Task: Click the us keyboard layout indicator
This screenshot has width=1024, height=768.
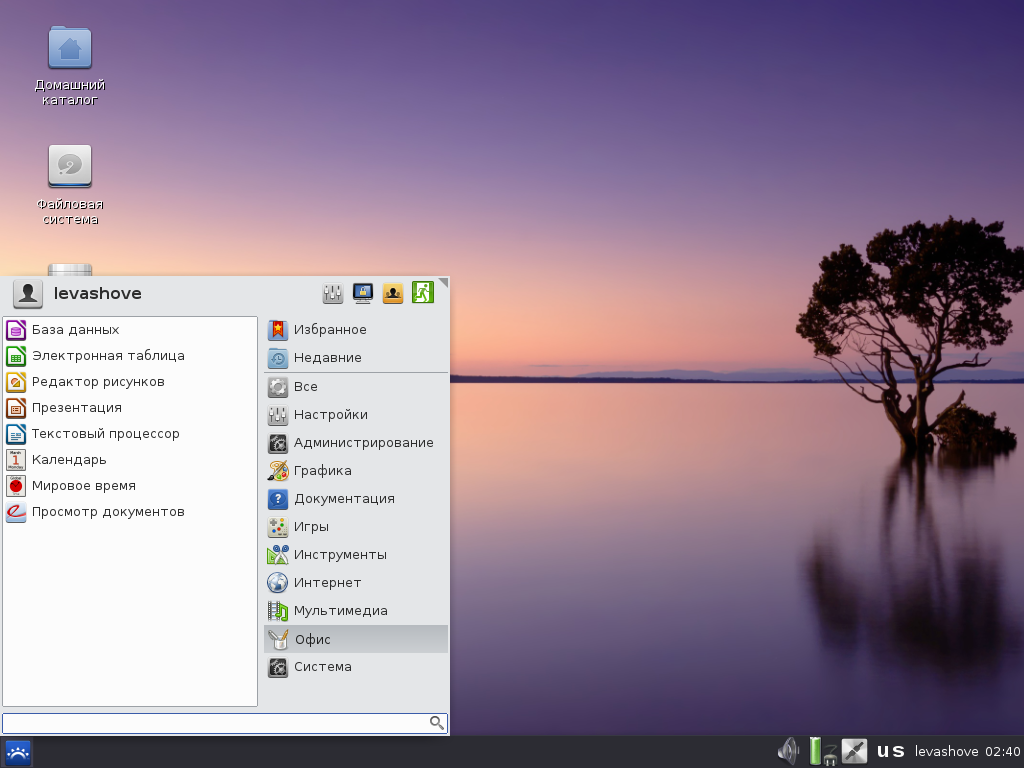Action: coord(890,752)
